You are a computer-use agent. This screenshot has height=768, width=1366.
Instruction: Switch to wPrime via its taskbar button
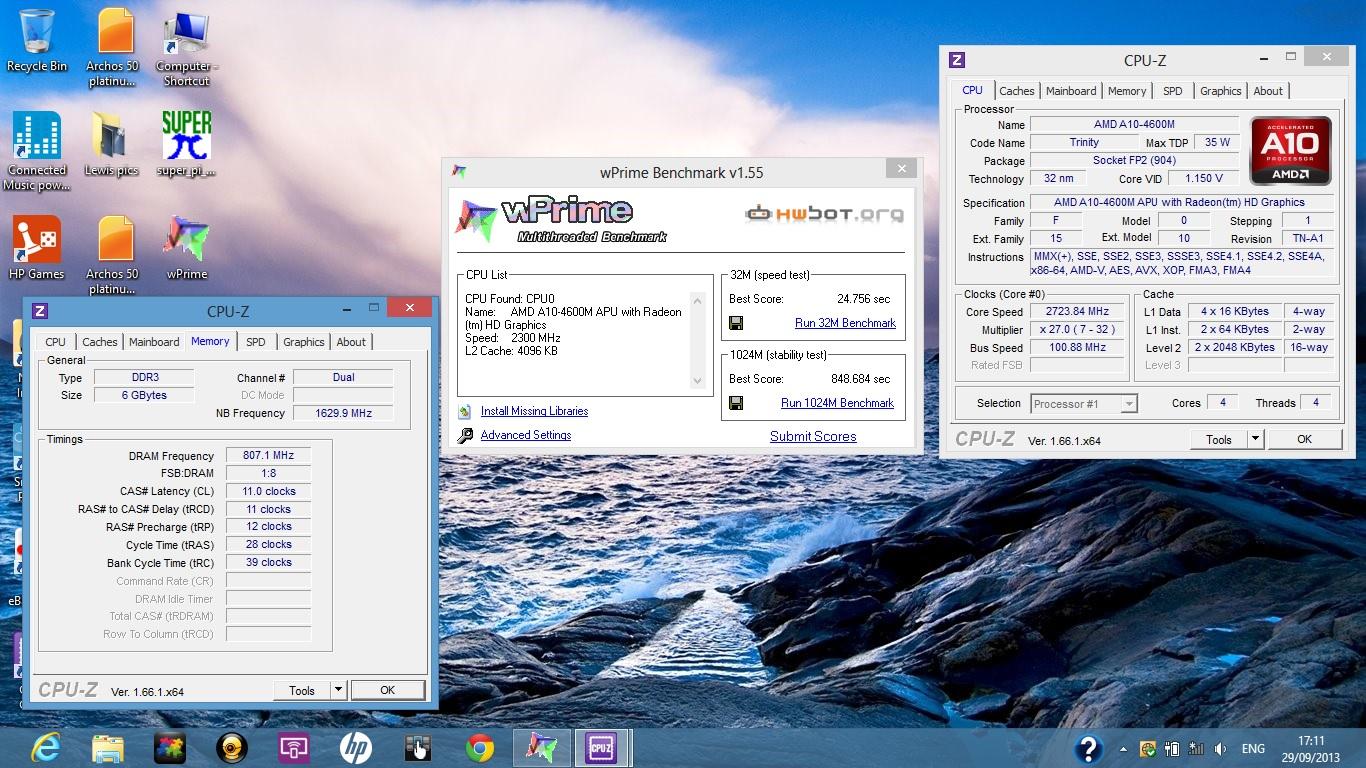coord(542,748)
